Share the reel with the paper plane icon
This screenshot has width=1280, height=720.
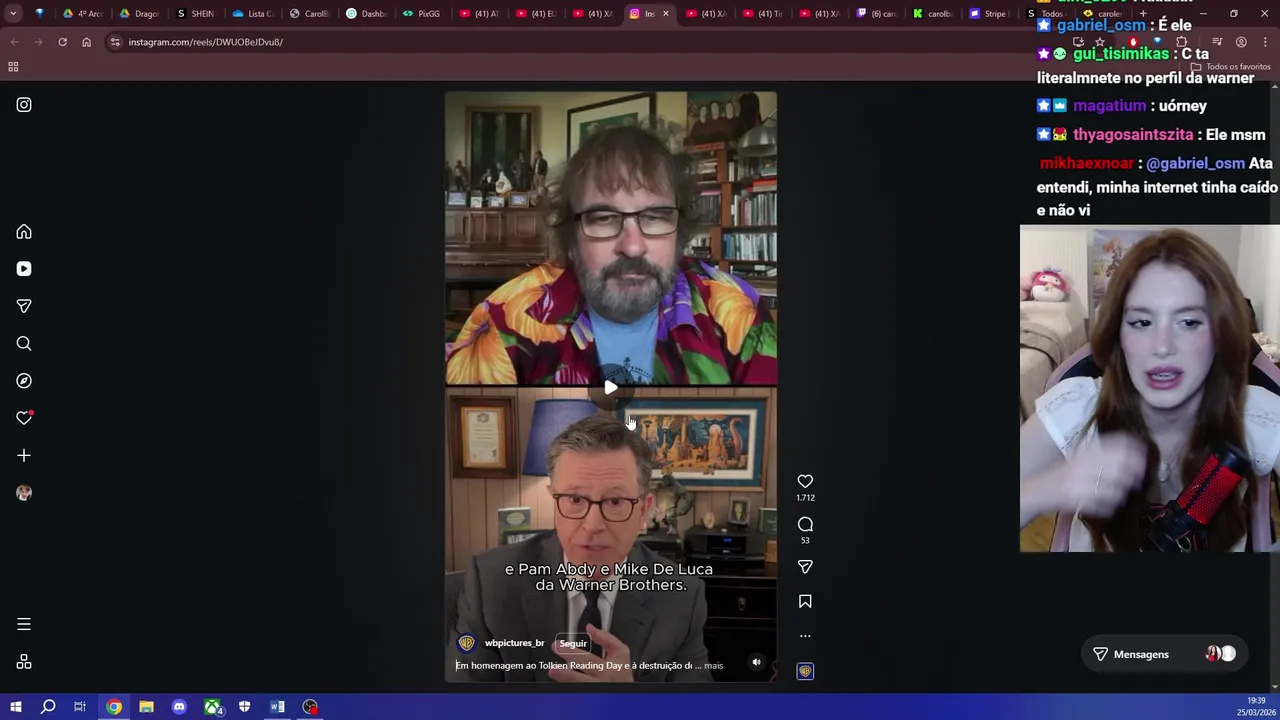tap(805, 567)
